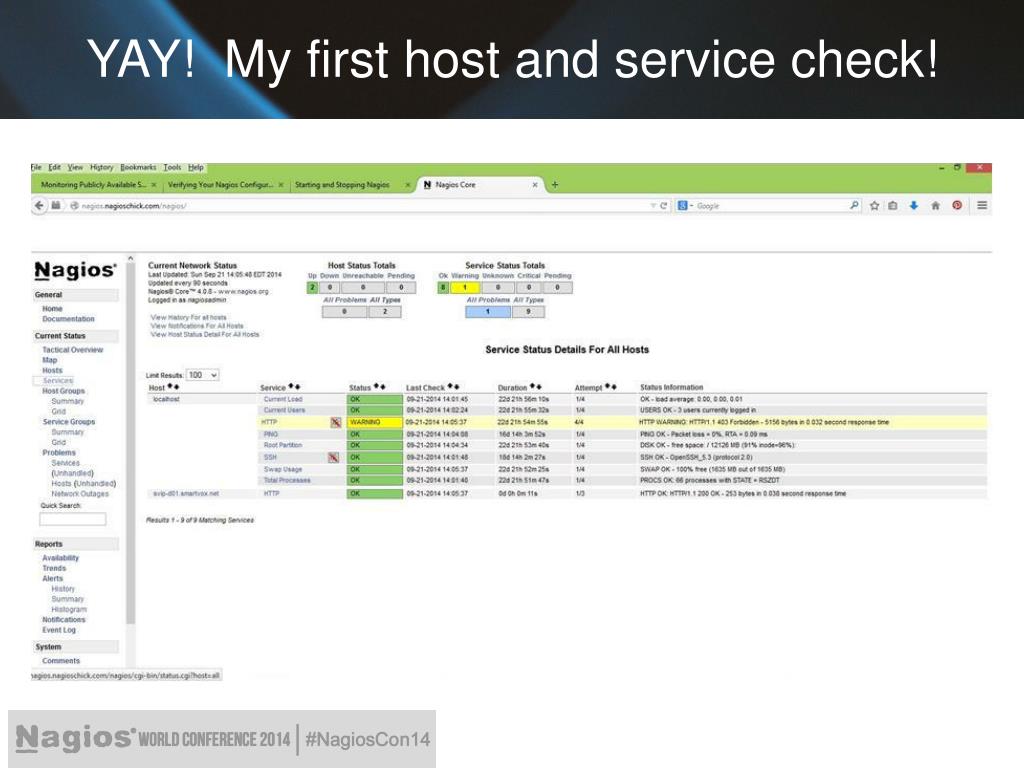Open the Edit menu
Viewport: 1024px width, 768px height.
click(x=55, y=168)
